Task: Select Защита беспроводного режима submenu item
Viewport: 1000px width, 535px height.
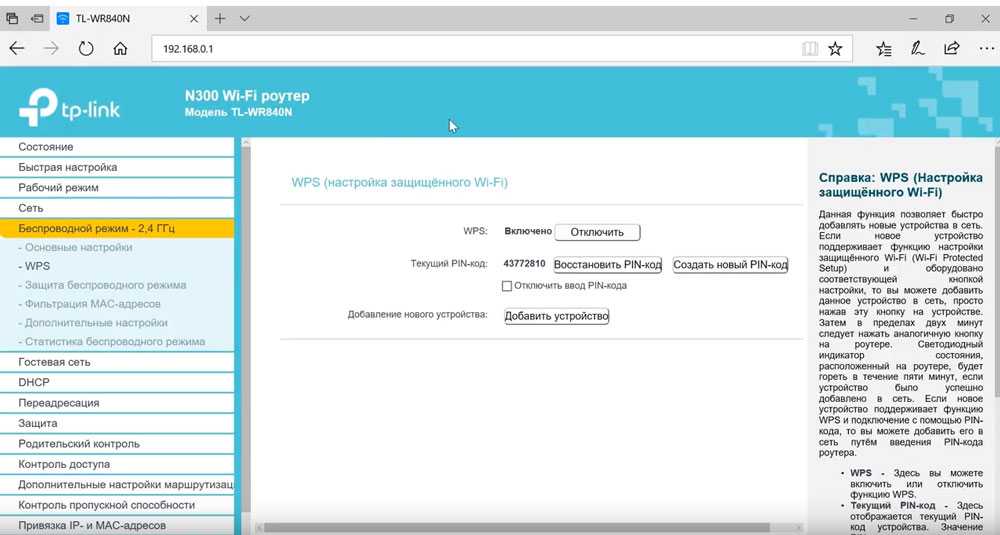Action: click(105, 285)
